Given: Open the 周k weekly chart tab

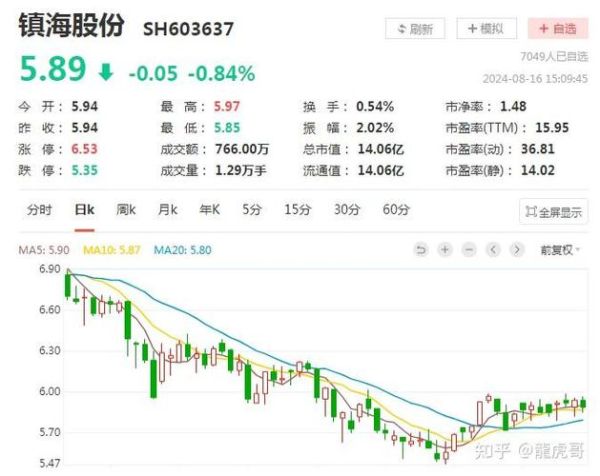Looking at the screenshot, I should (126, 210).
